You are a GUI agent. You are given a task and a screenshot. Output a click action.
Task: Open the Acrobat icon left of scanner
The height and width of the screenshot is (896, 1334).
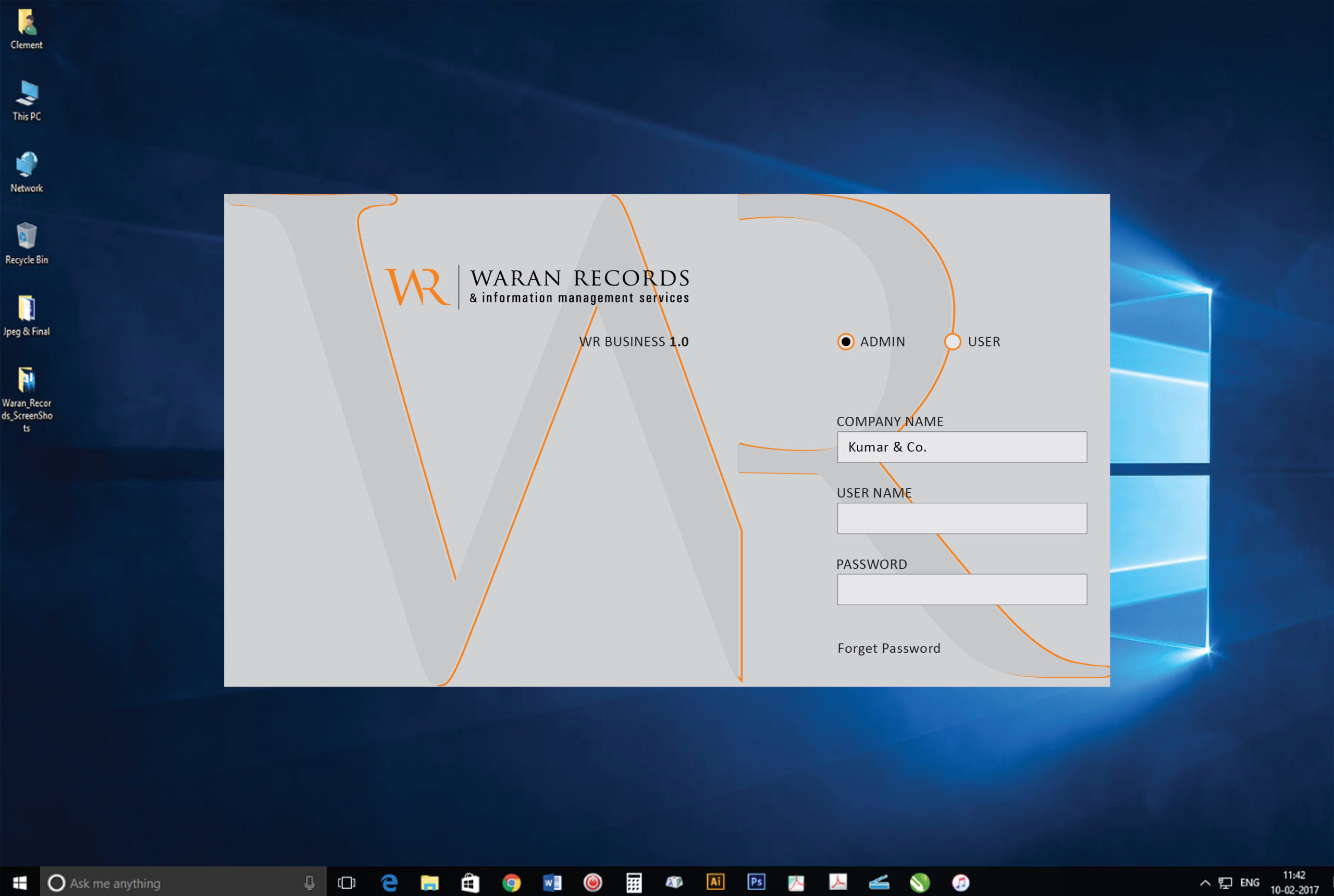point(838,882)
